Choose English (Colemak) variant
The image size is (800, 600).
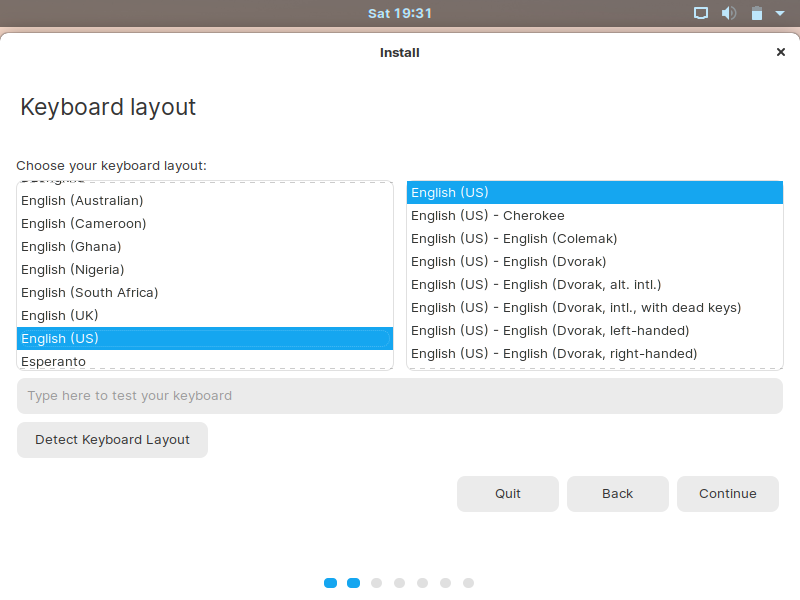pos(594,238)
